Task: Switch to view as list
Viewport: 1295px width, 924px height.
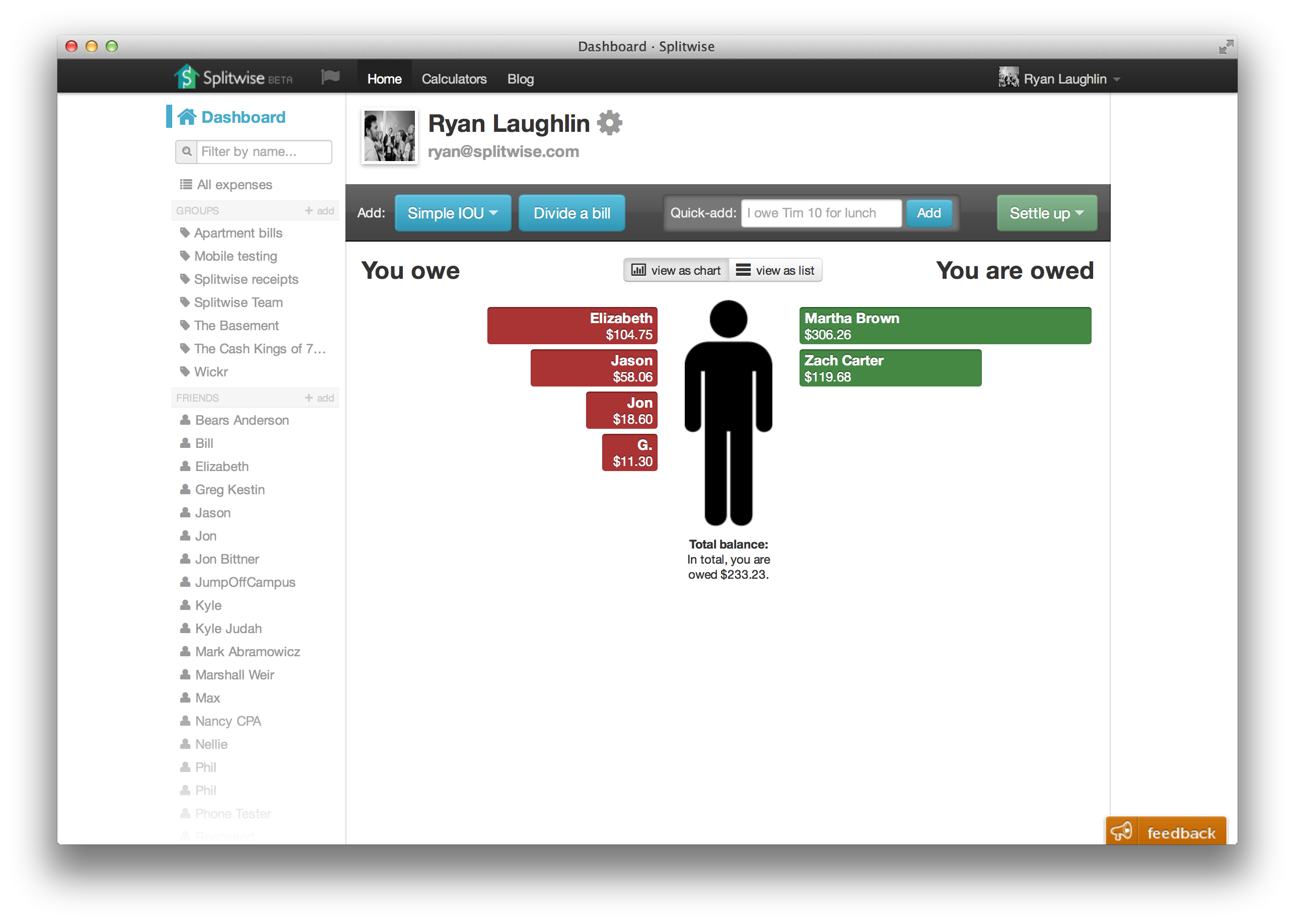Action: click(775, 270)
